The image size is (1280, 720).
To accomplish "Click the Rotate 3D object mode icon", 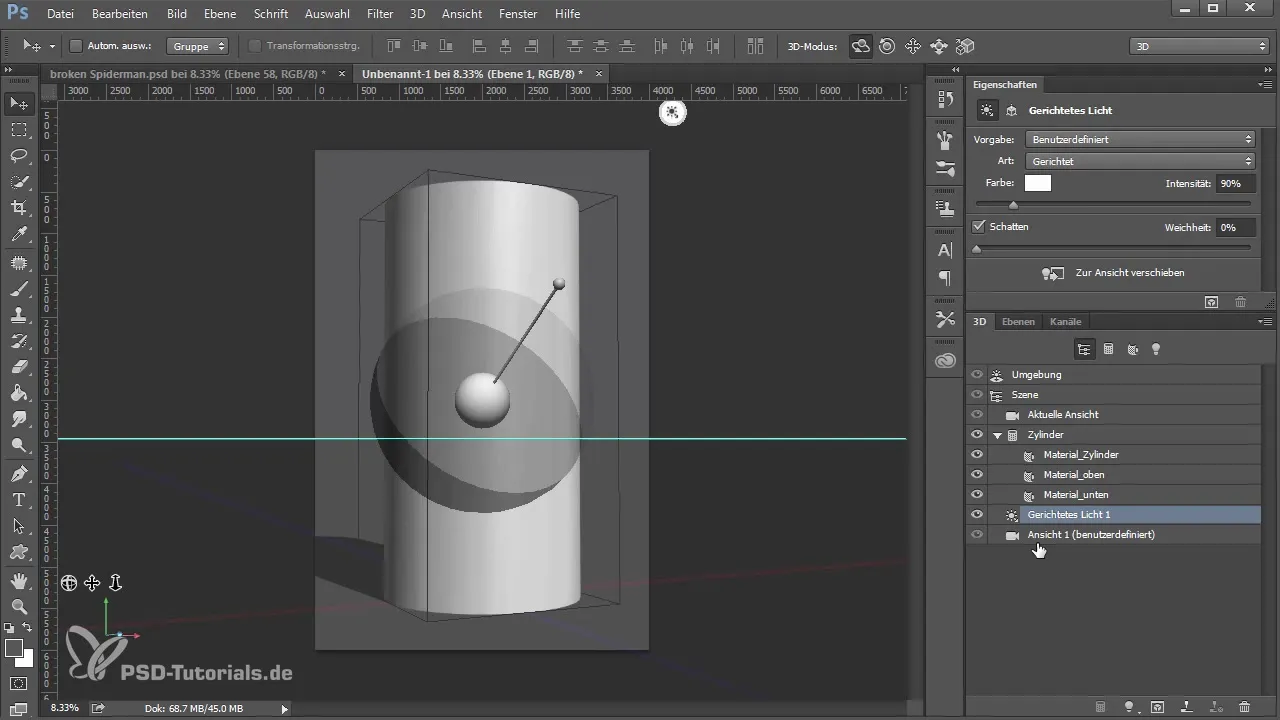I will point(860,46).
